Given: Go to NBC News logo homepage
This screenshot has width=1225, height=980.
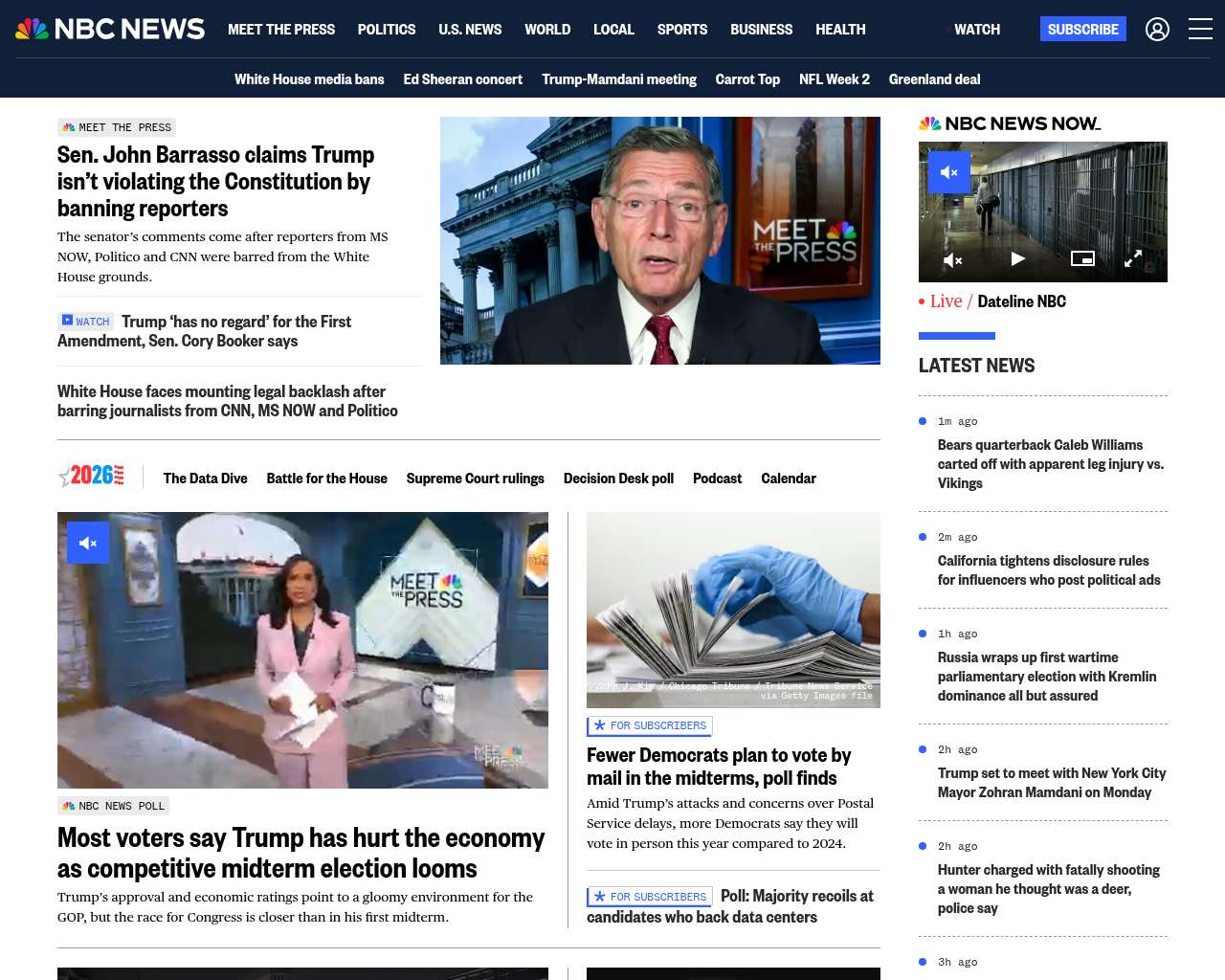Looking at the screenshot, I should (110, 29).
